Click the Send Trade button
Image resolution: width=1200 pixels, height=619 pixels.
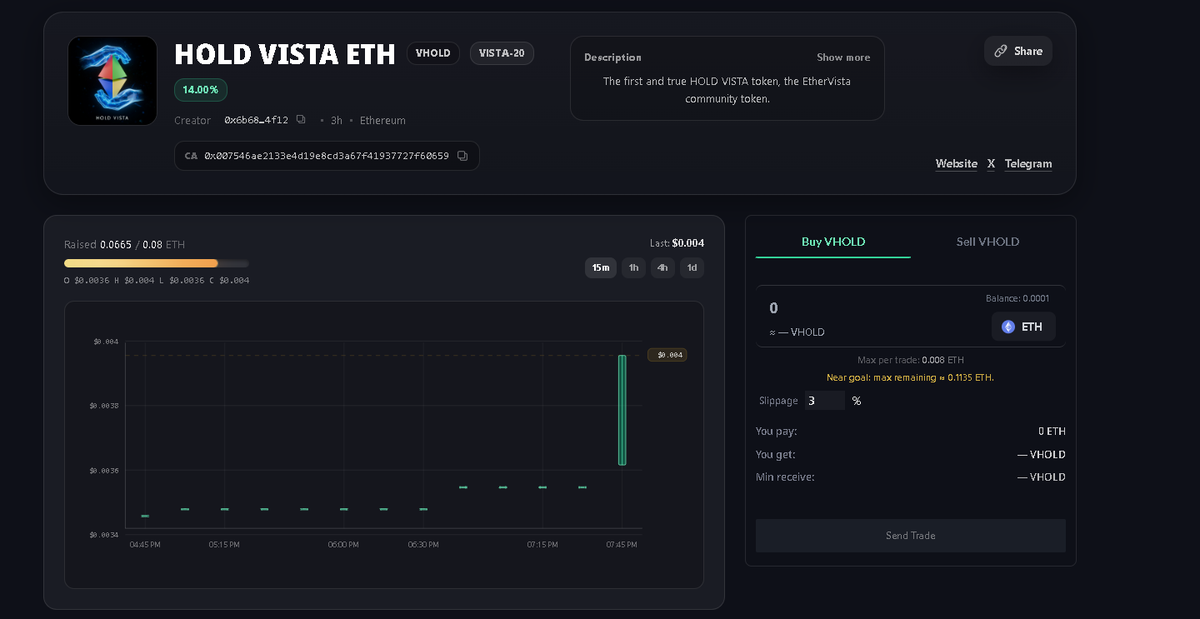coord(911,536)
